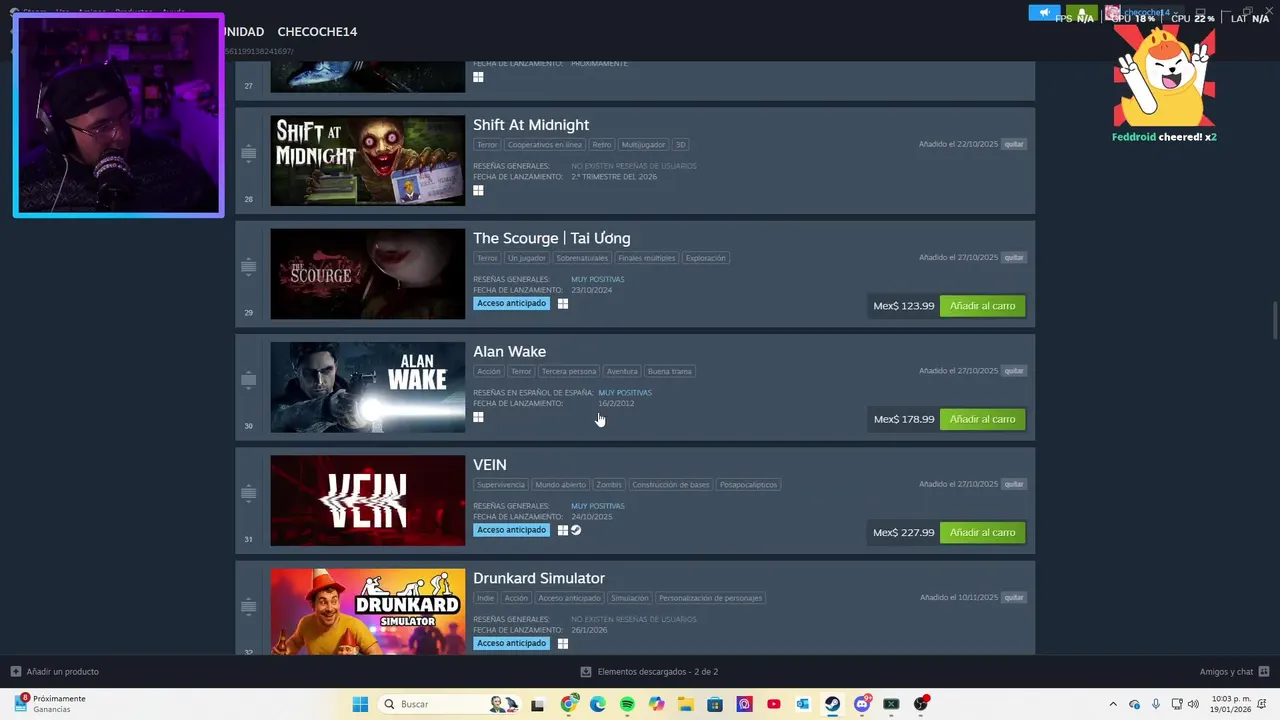This screenshot has width=1280, height=720.
Task: Click the Steam Deck compatibility icon for VEIN
Action: coord(576,530)
